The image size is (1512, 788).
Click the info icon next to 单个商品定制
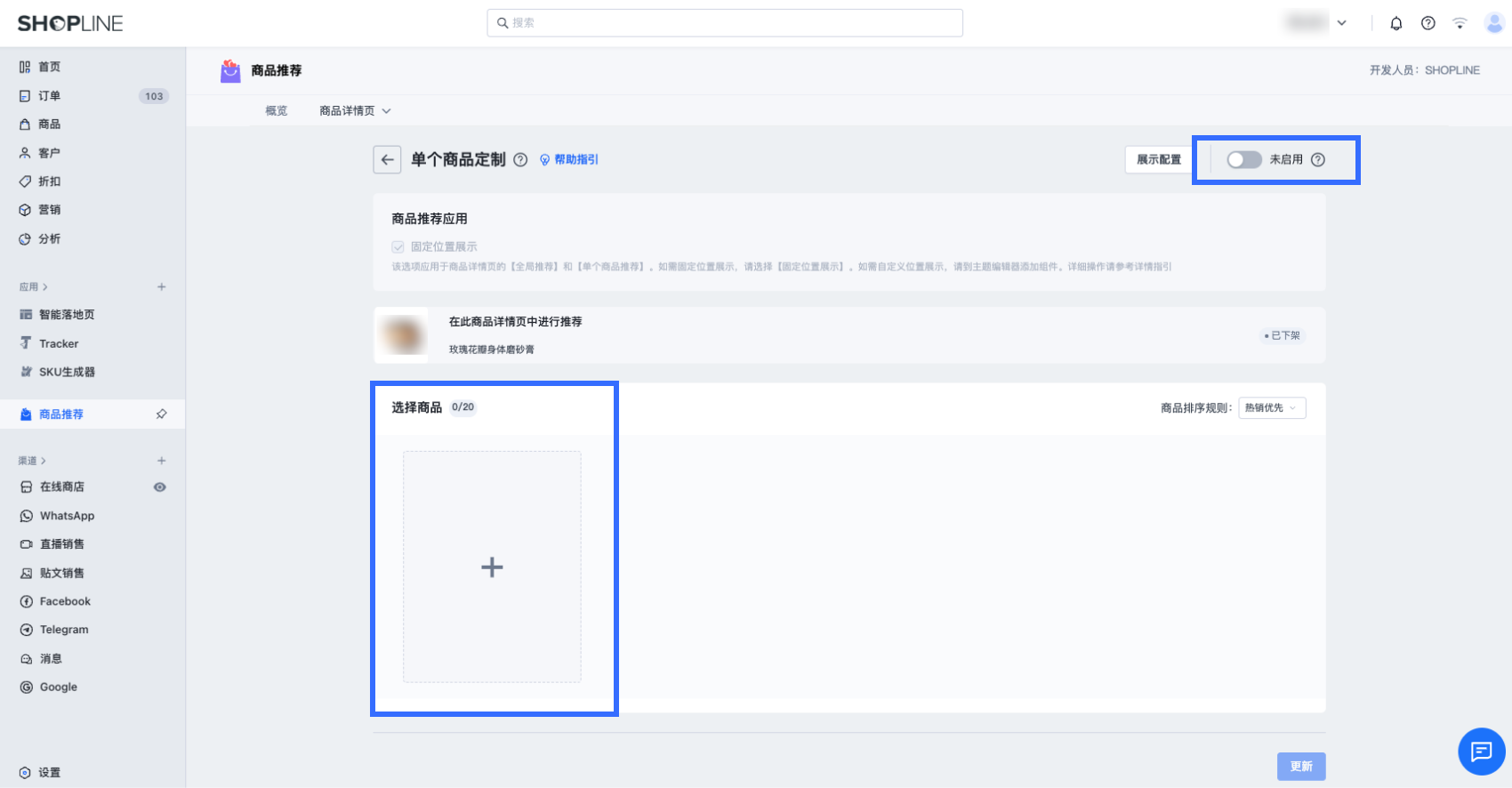pos(520,160)
